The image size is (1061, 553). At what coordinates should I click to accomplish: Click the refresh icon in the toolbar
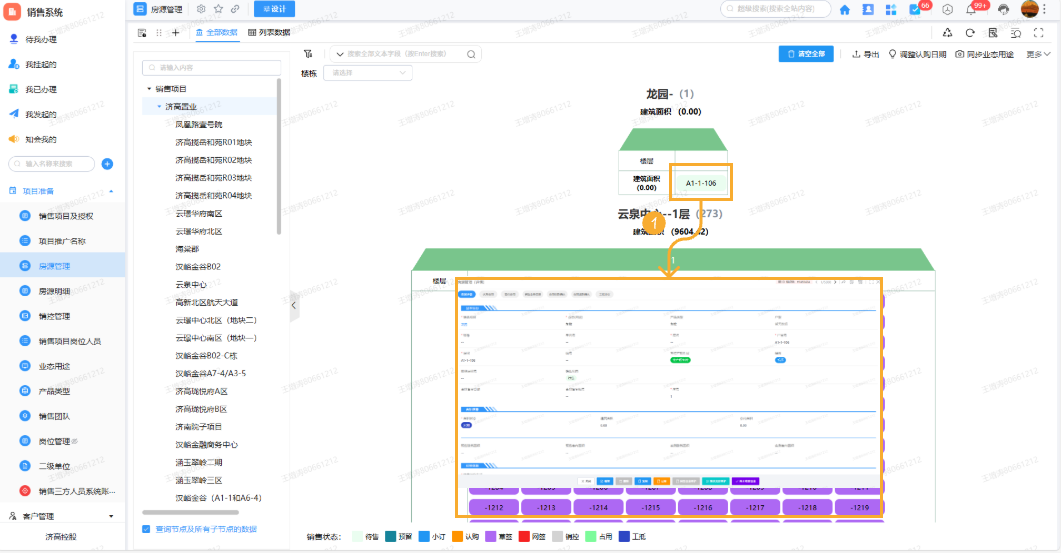point(970,33)
